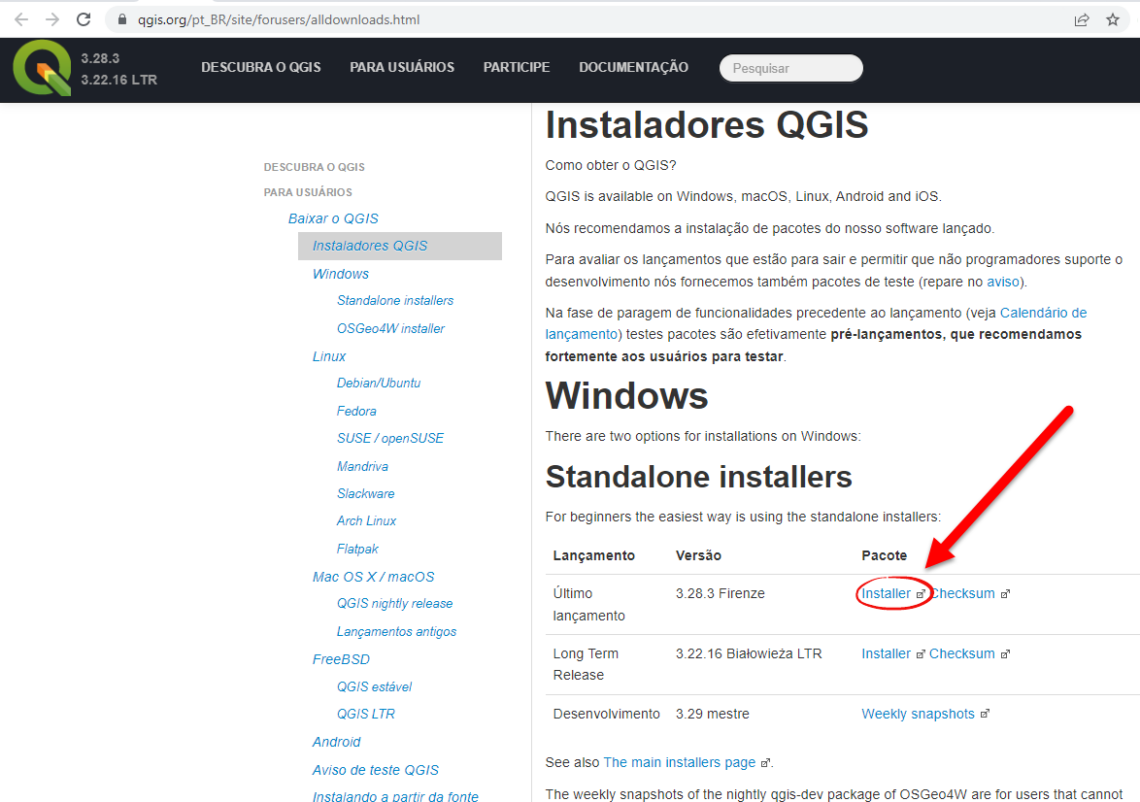Open the DOCUMENTAÇÃO menu

[633, 67]
